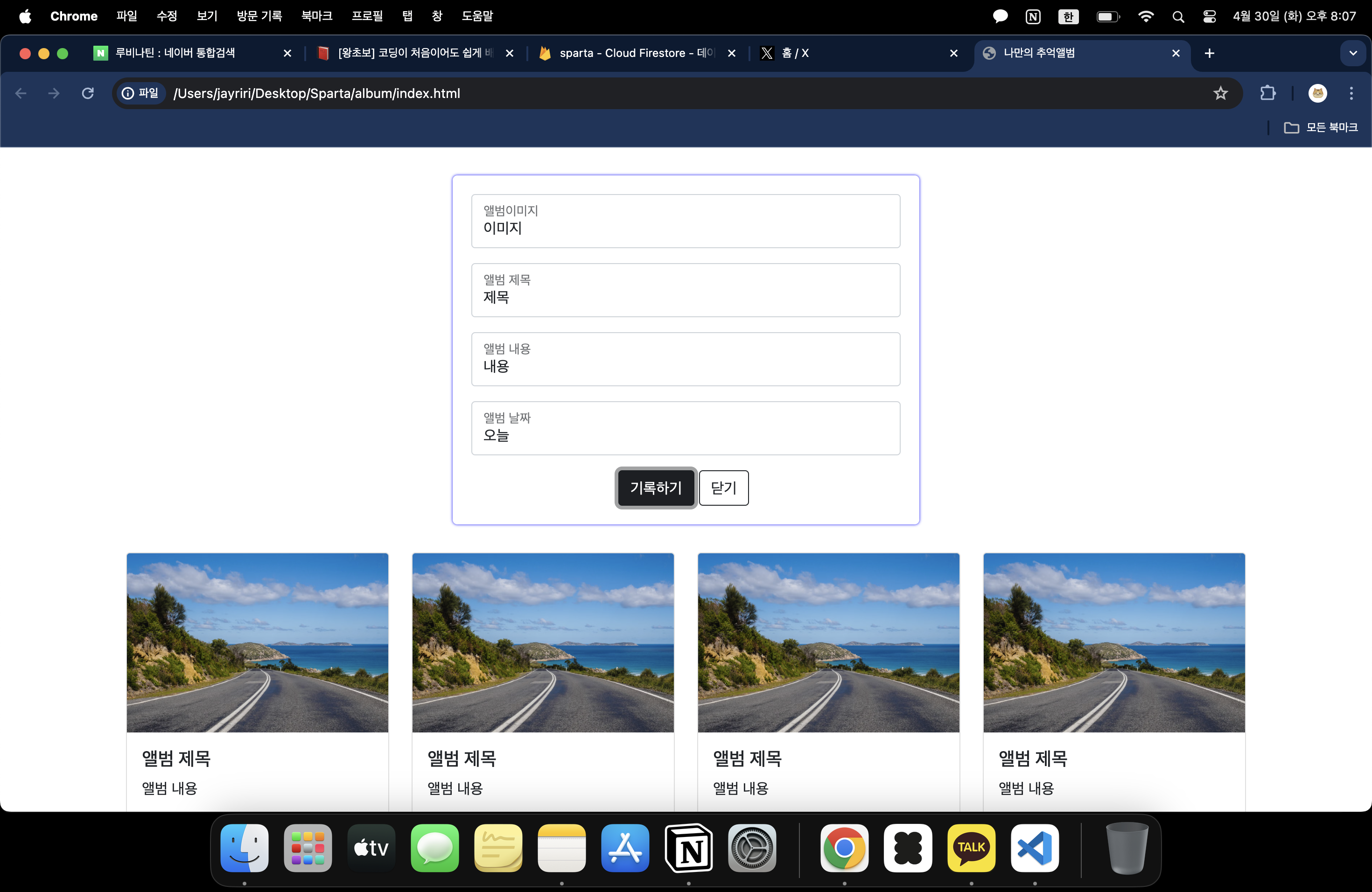The height and width of the screenshot is (892, 1372).
Task: Go forward to the next page
Action: tap(54, 93)
